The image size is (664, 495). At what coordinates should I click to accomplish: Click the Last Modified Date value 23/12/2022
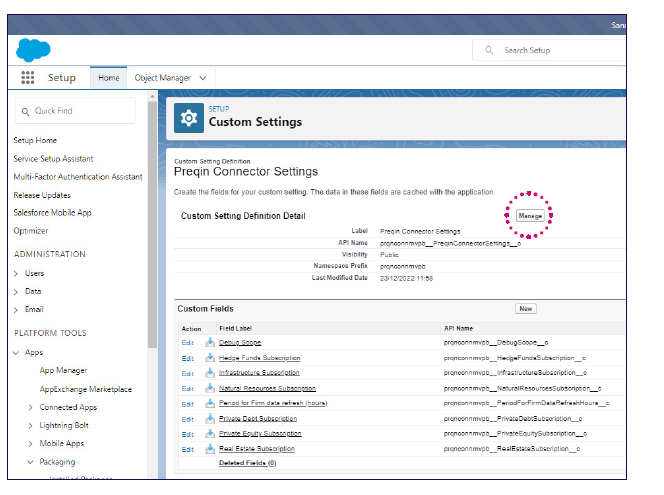[406, 278]
